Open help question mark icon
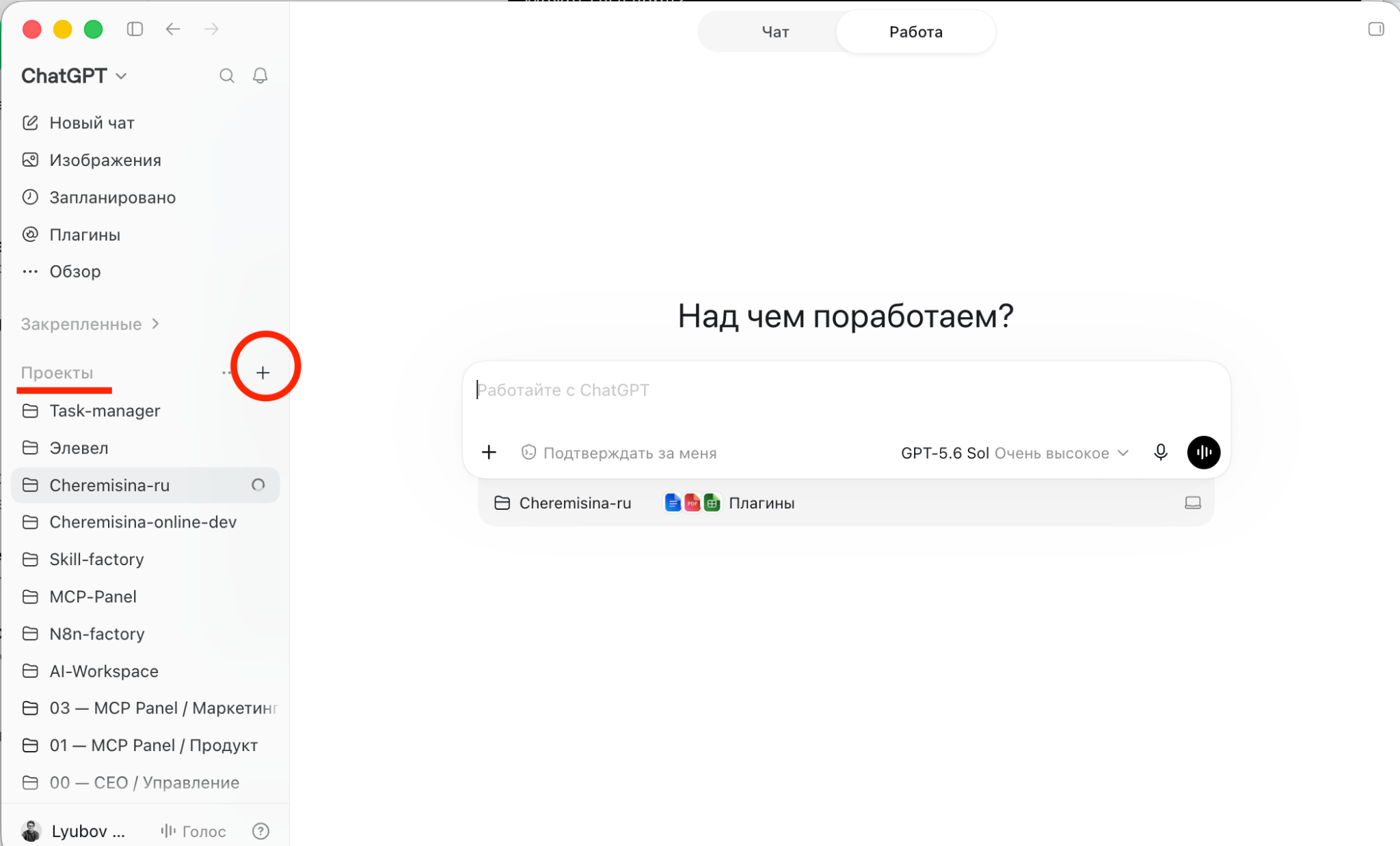 pyautogui.click(x=260, y=831)
